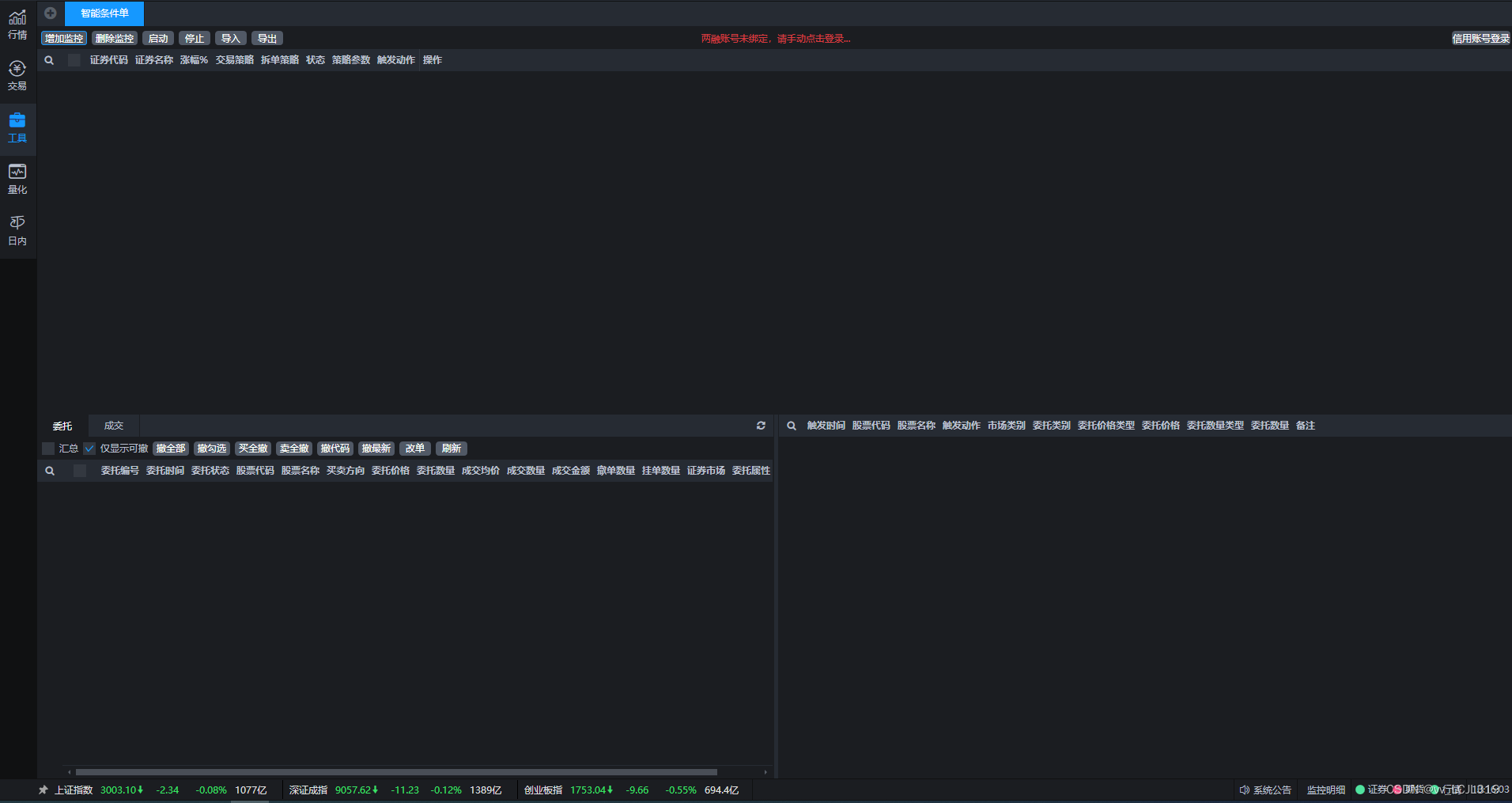This screenshot has height=803, width=1512.
Task: Open the 日内 module in the sidebar
Action: click(17, 229)
